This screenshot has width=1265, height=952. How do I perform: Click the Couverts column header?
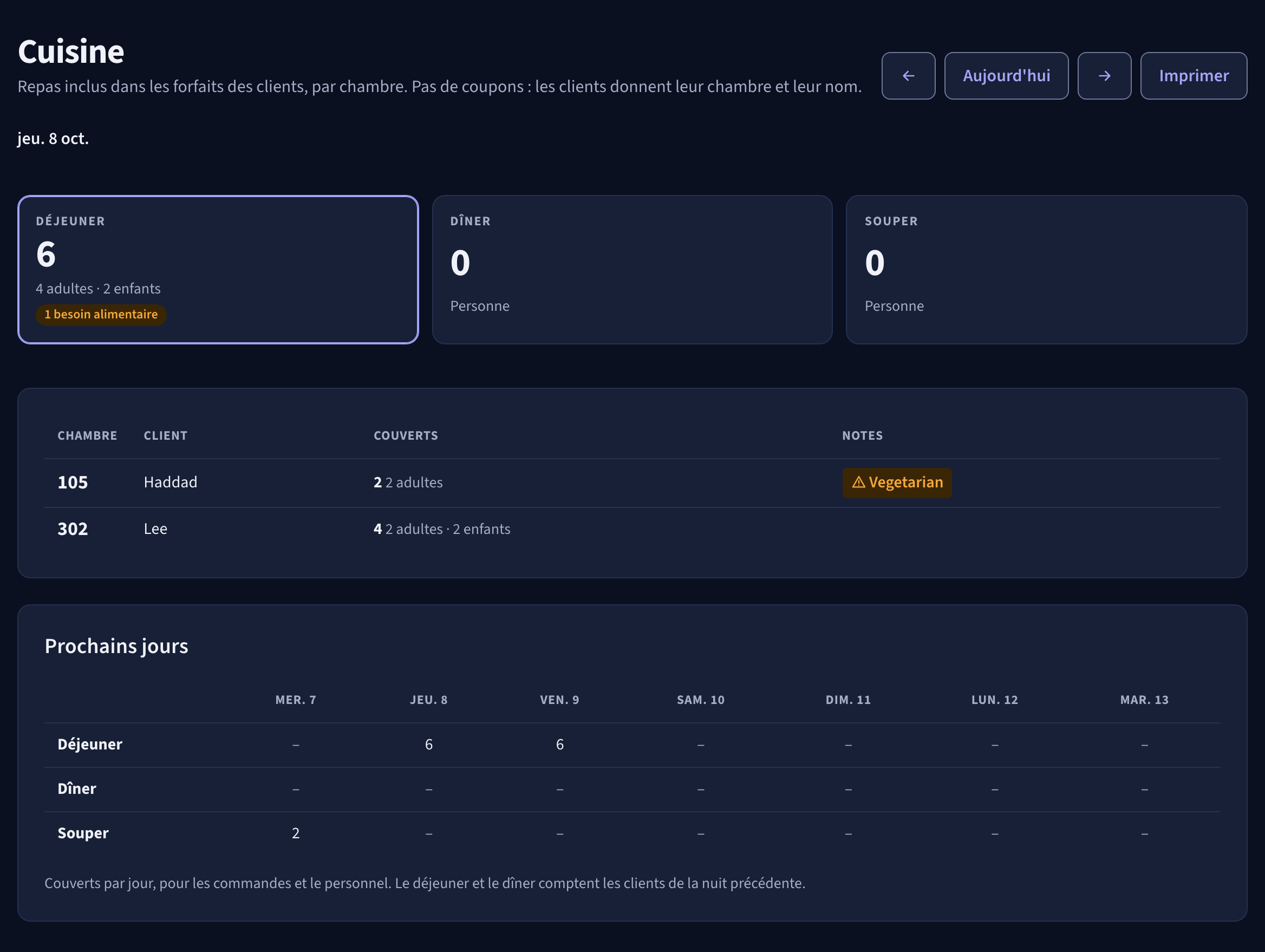point(406,436)
